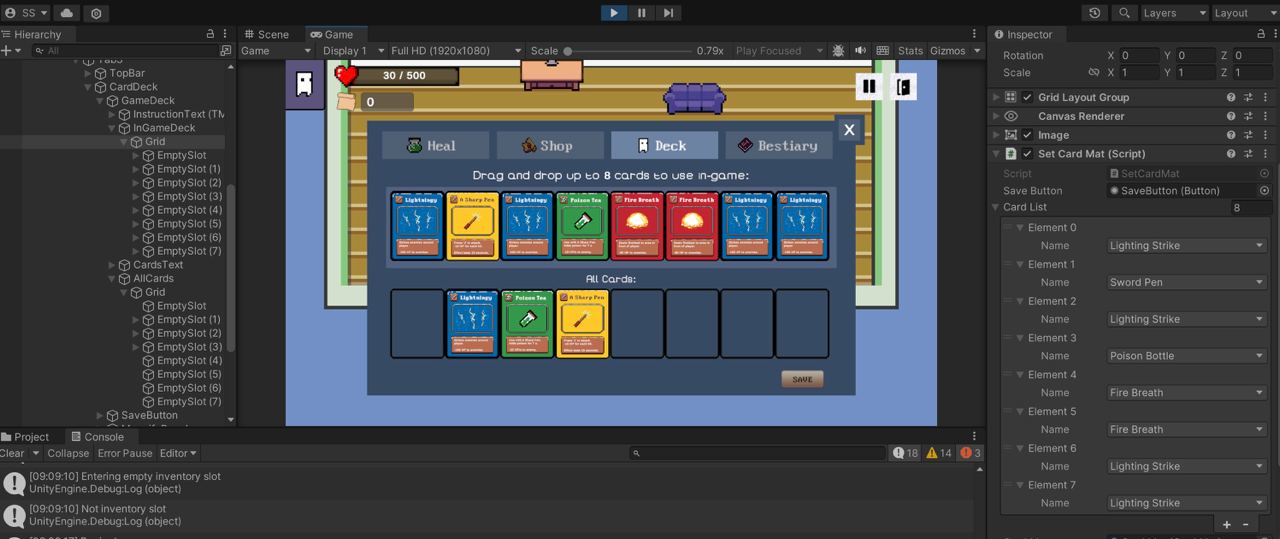Click in-game pause icon
This screenshot has width=1280, height=539.
(869, 86)
